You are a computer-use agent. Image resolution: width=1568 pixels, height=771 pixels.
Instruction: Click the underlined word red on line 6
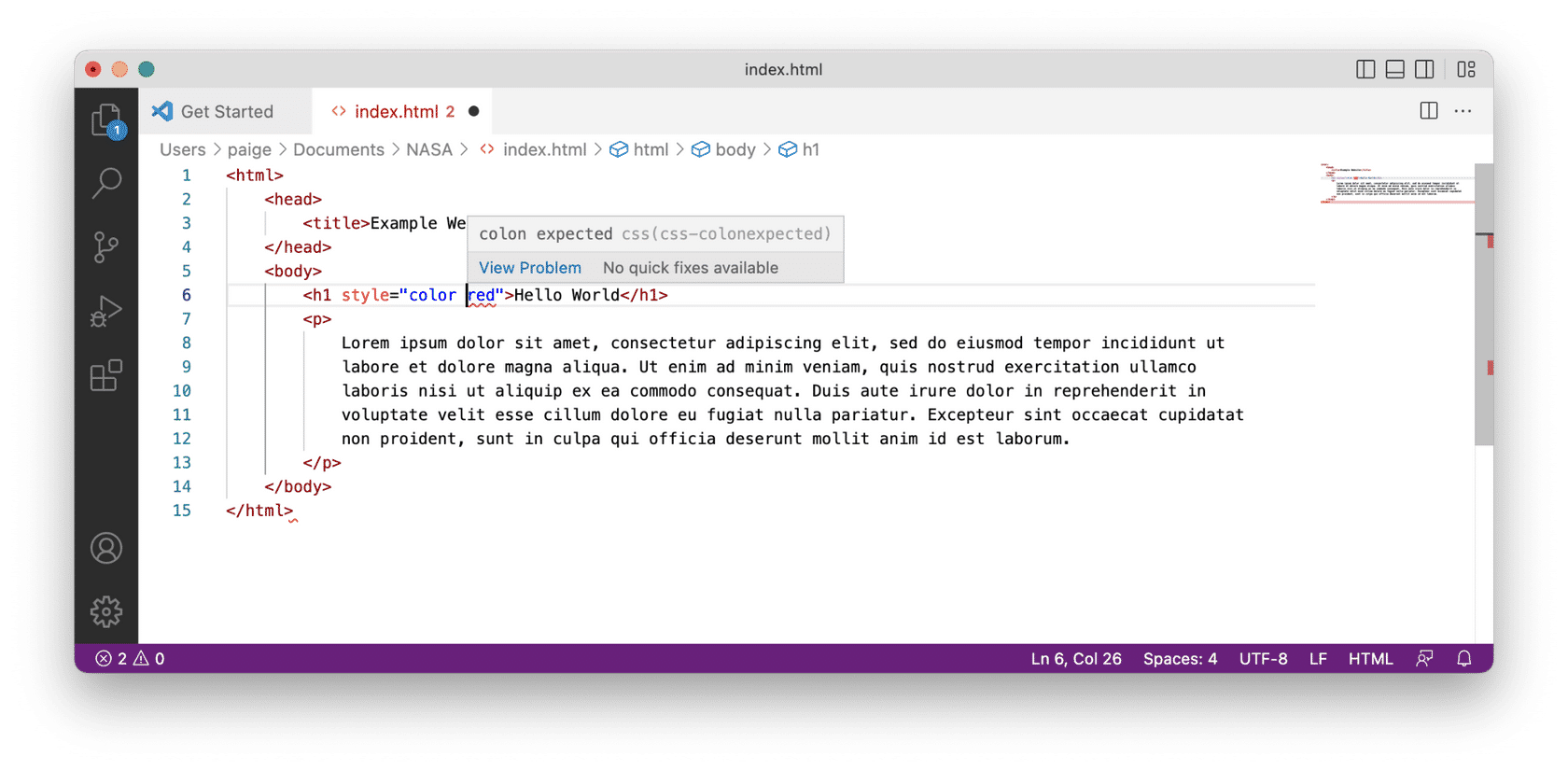point(482,295)
